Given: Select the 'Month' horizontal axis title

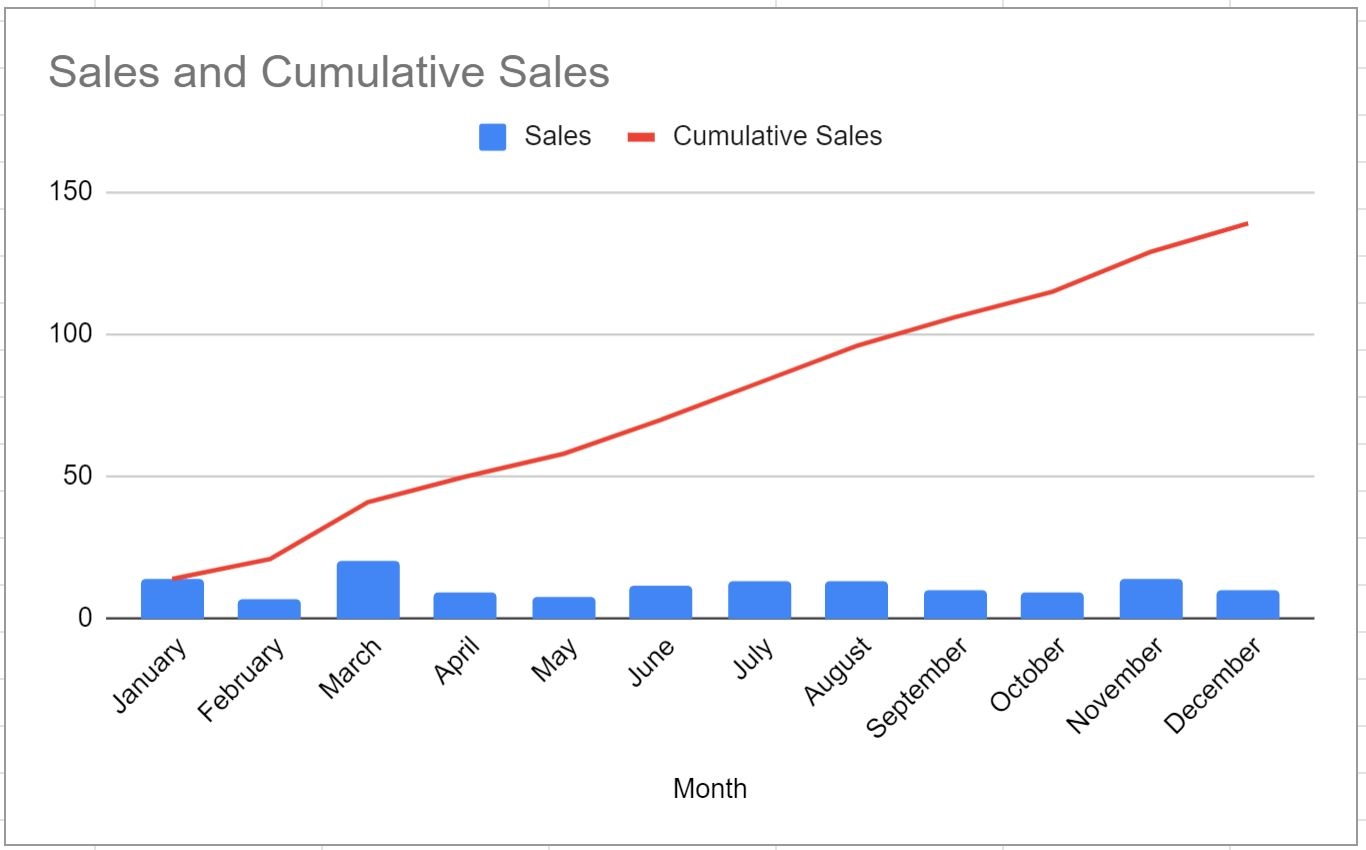Looking at the screenshot, I should [x=709, y=789].
